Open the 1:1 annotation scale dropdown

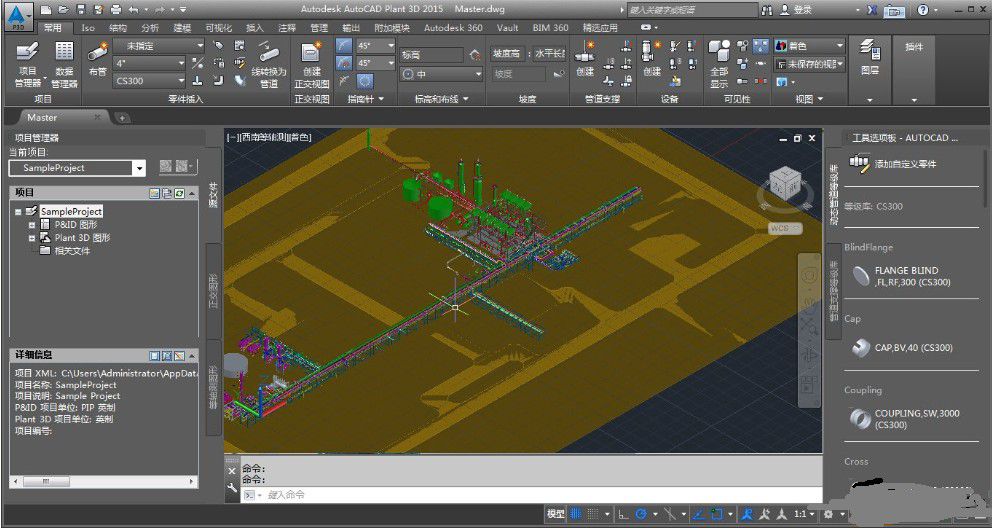pyautogui.click(x=803, y=514)
